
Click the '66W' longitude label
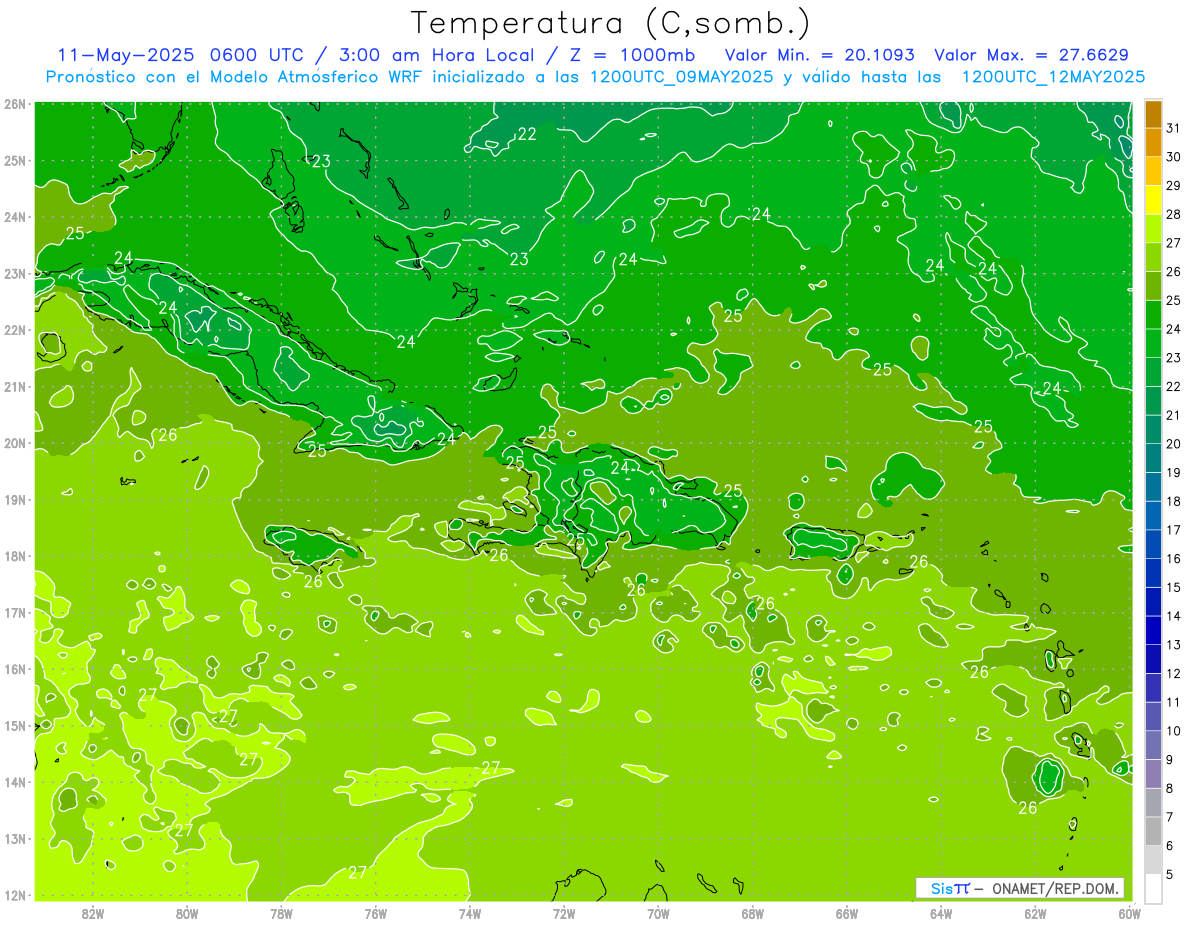(847, 913)
